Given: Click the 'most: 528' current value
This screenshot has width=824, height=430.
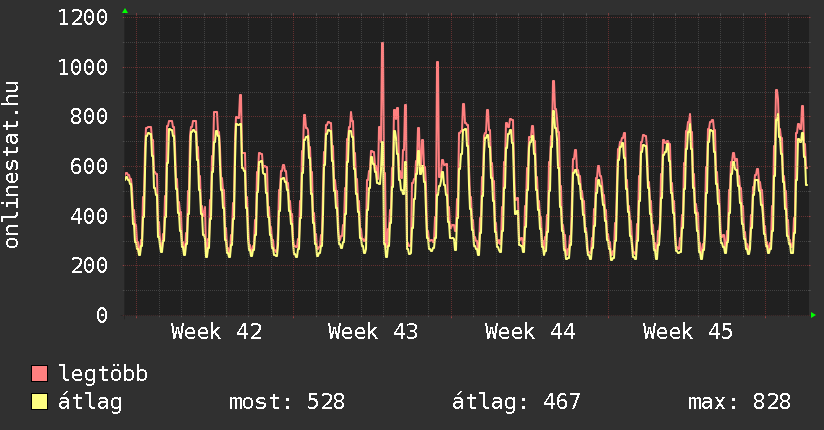Looking at the screenshot, I should (287, 402).
